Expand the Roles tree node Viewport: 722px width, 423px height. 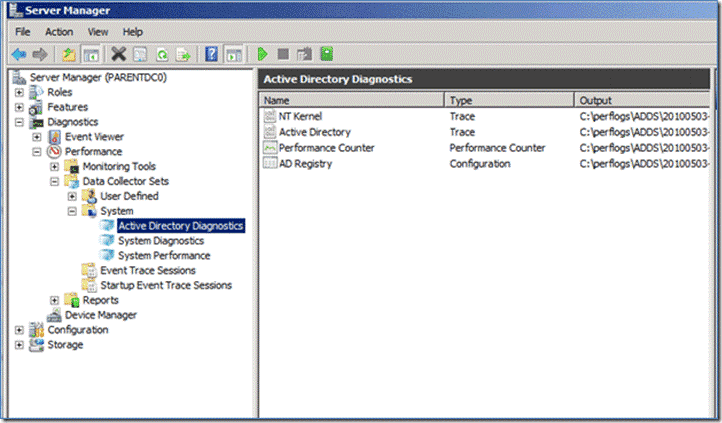(x=20, y=93)
